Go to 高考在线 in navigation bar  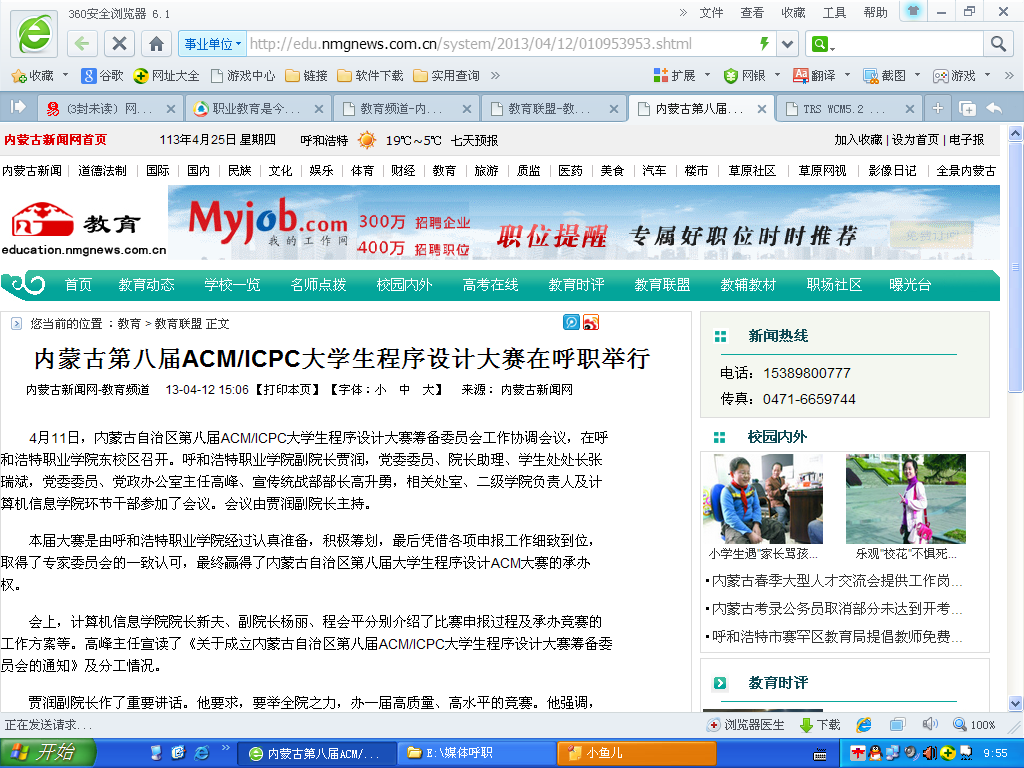490,285
